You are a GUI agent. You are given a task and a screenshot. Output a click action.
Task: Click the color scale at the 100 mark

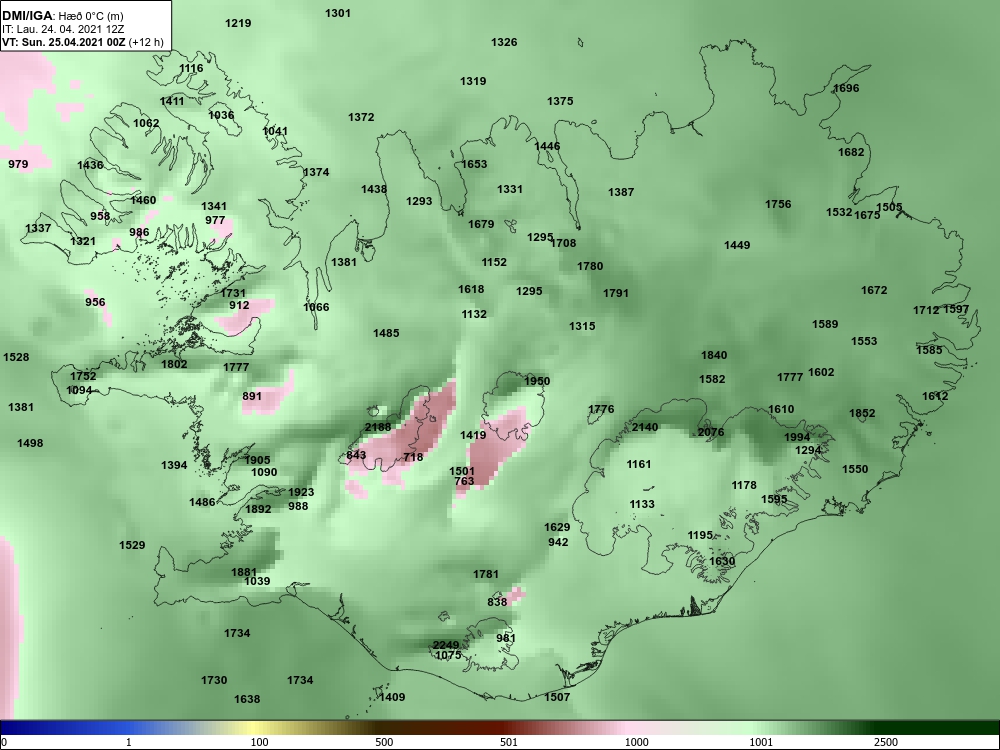[x=259, y=742]
